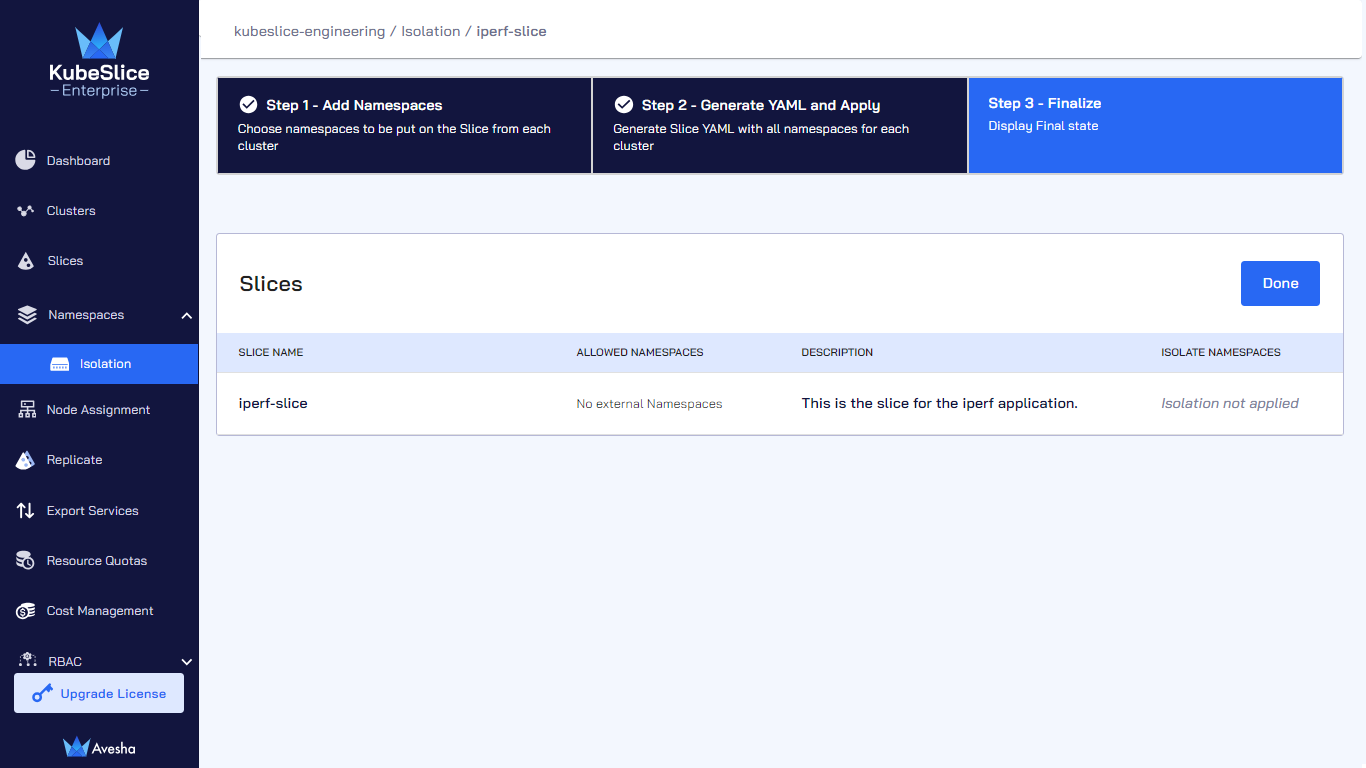
Task: Click the 'No external Namespaces' cell
Action: [649, 404]
